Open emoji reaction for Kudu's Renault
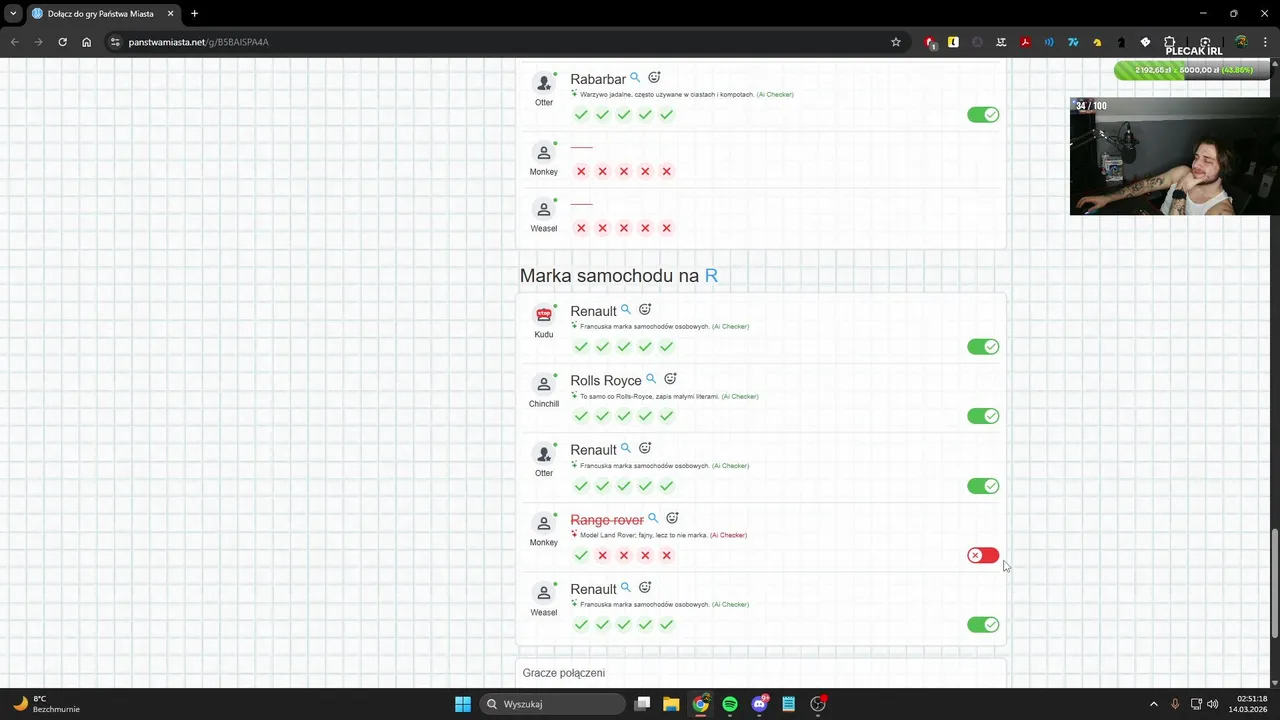The image size is (1280, 720). click(x=645, y=309)
